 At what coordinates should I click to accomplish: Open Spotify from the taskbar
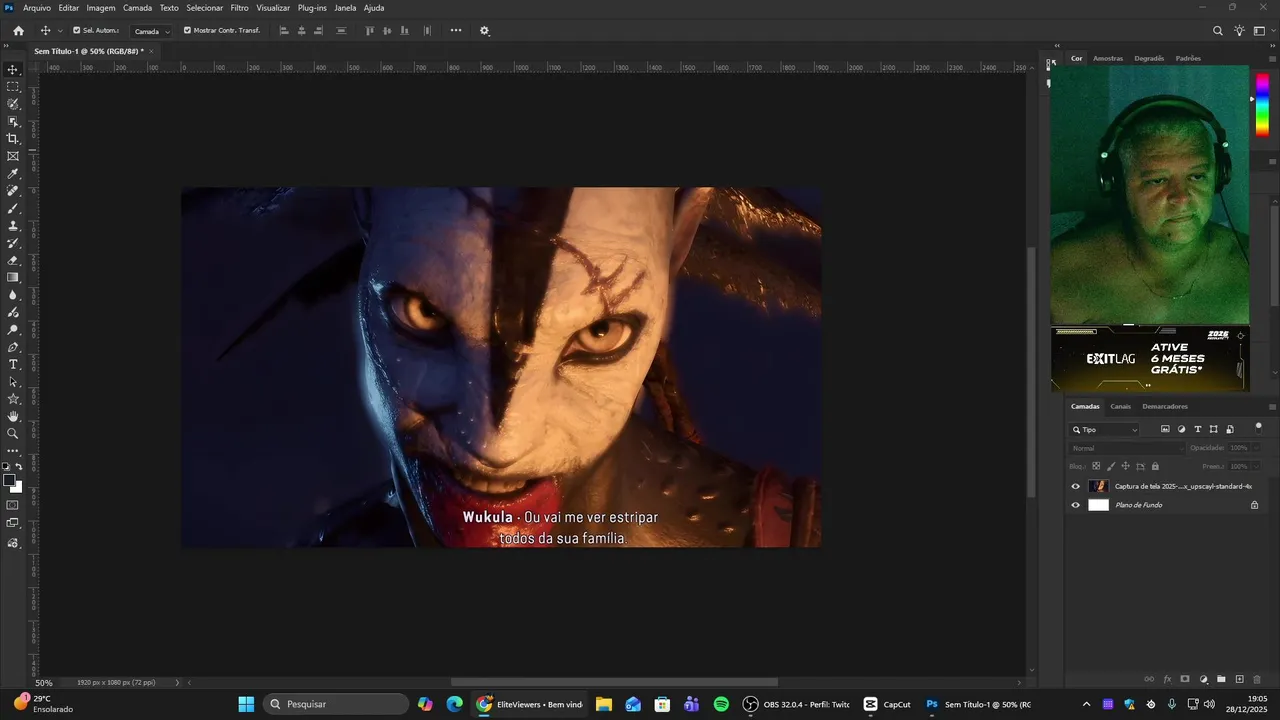[721, 704]
